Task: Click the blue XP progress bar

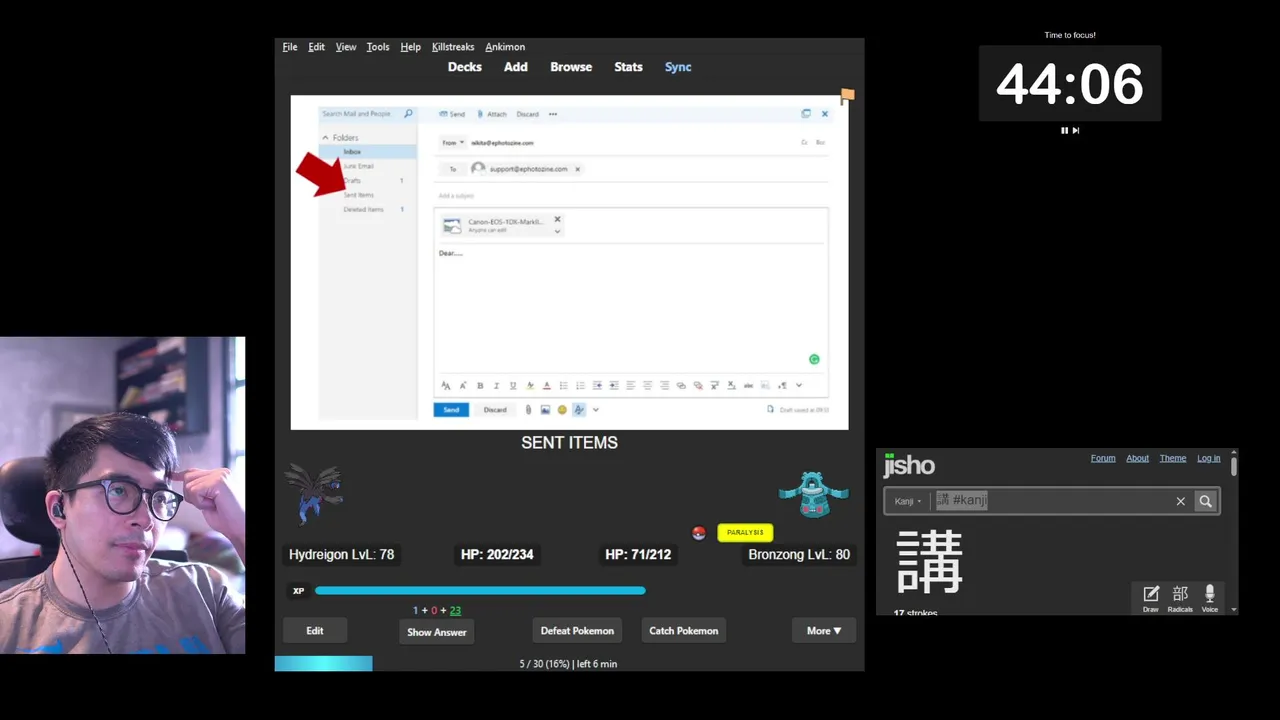Action: pos(480,591)
